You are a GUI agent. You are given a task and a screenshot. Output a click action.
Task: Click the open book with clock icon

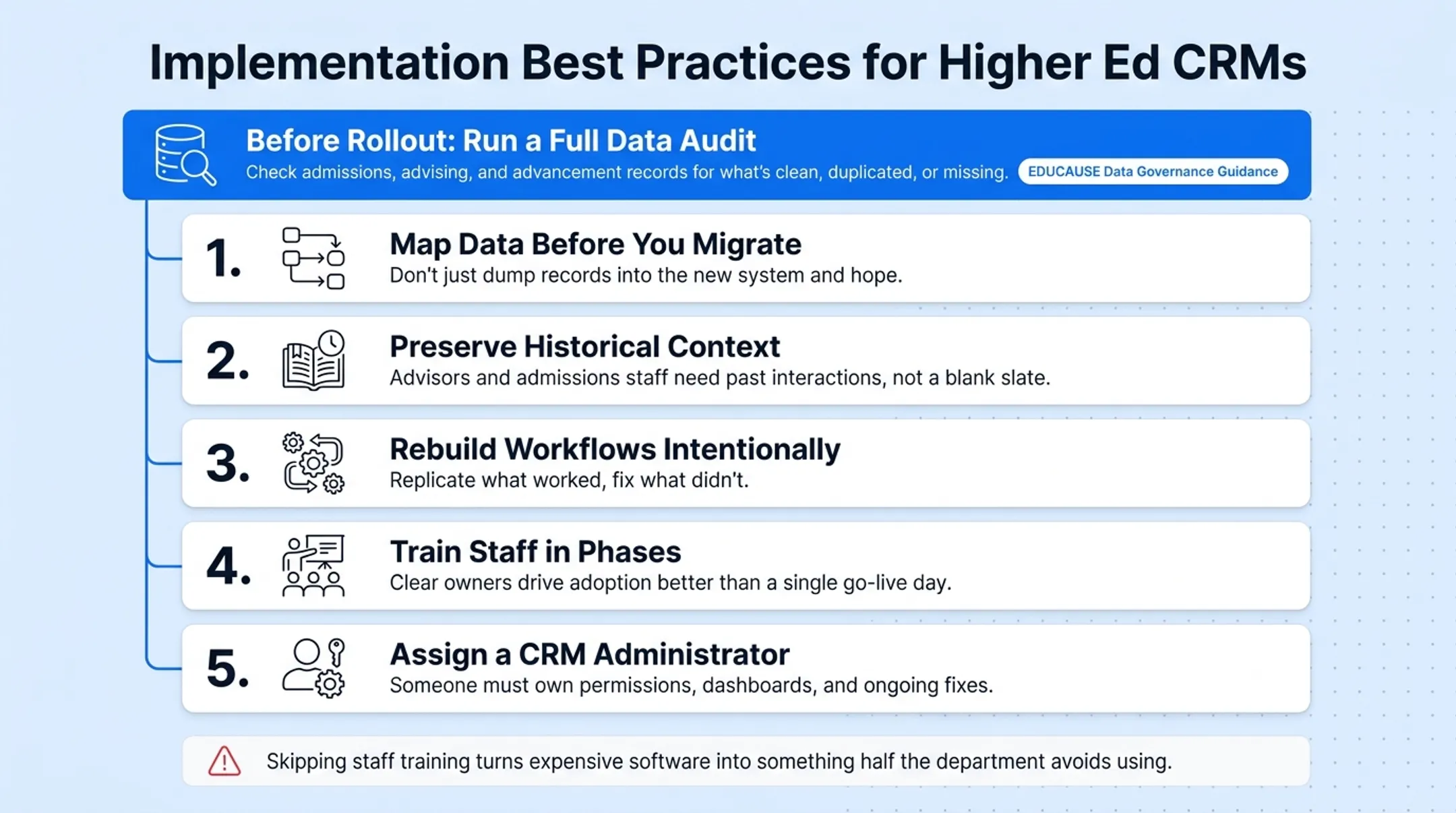point(313,360)
